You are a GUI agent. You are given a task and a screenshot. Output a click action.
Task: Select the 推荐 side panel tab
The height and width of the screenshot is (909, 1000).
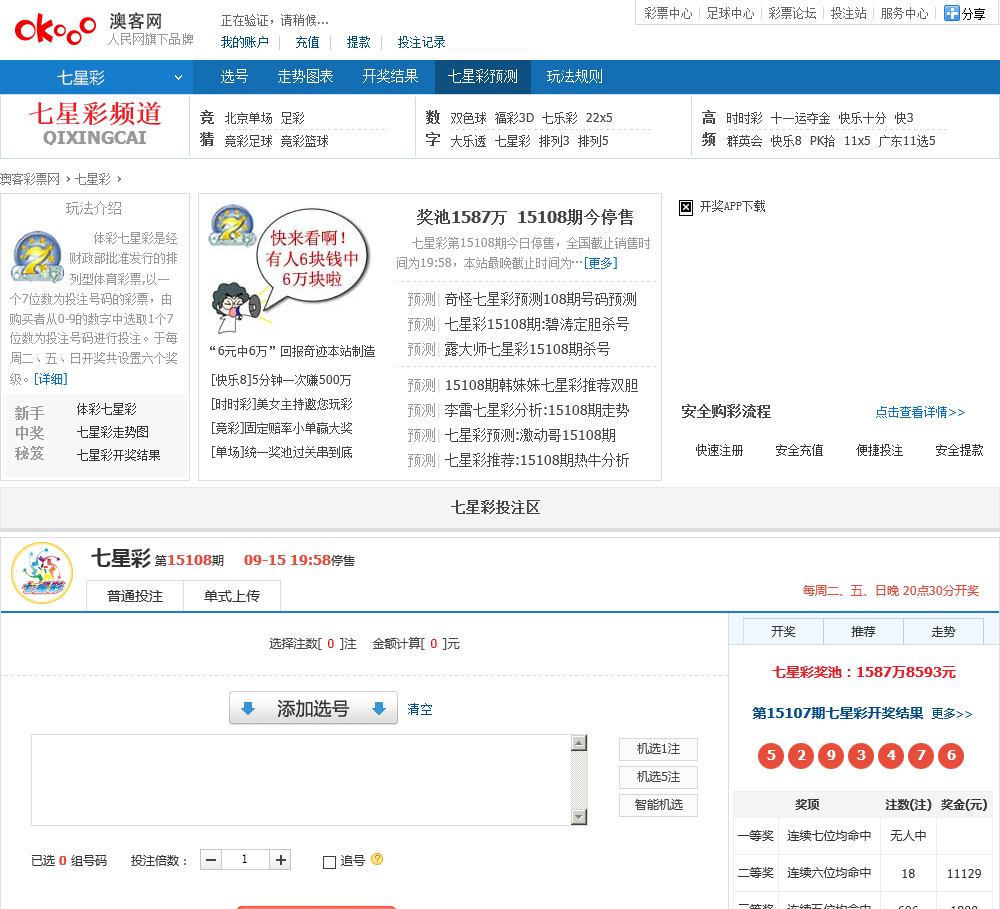coord(864,632)
